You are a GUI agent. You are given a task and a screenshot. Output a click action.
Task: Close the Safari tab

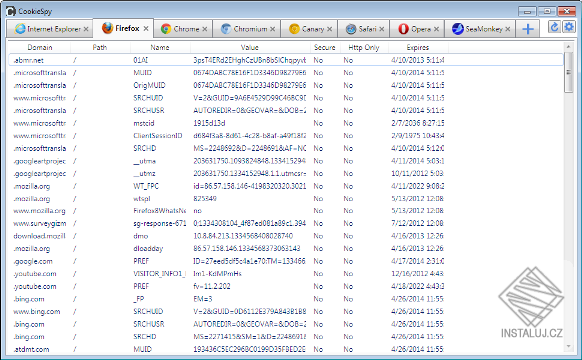click(382, 29)
